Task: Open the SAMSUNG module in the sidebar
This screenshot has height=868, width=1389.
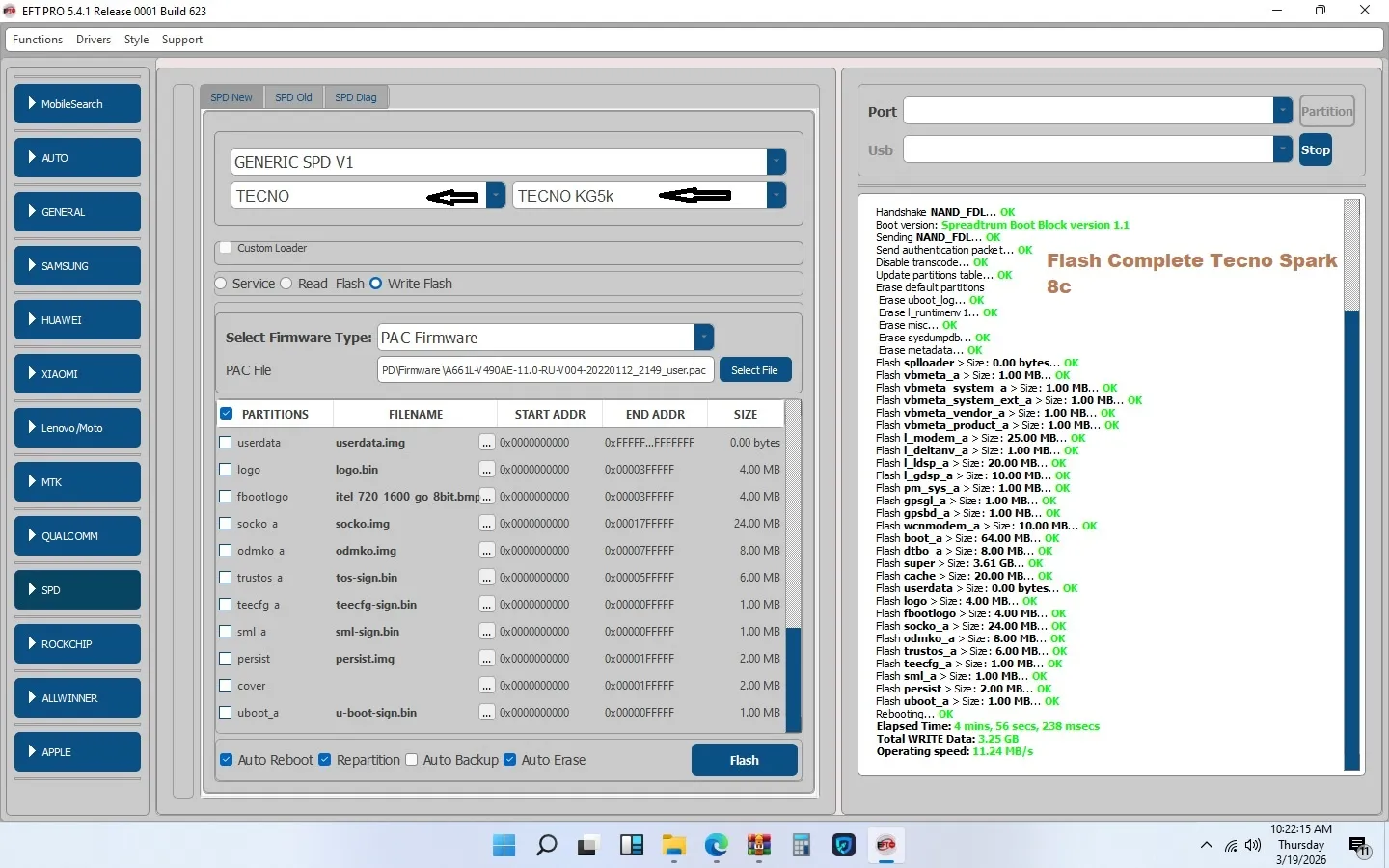Action: tap(77, 266)
